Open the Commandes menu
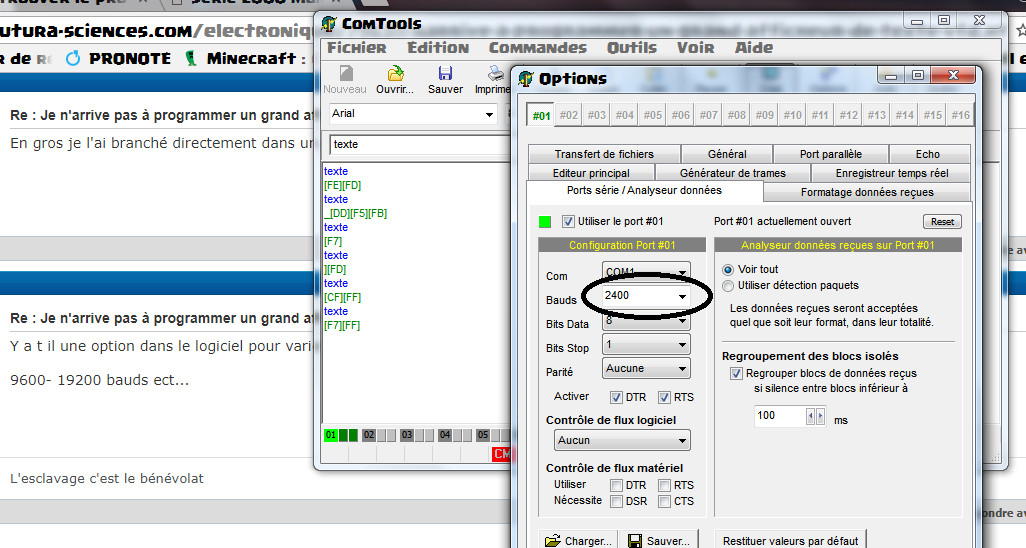The width and height of the screenshot is (1026, 548). (538, 48)
